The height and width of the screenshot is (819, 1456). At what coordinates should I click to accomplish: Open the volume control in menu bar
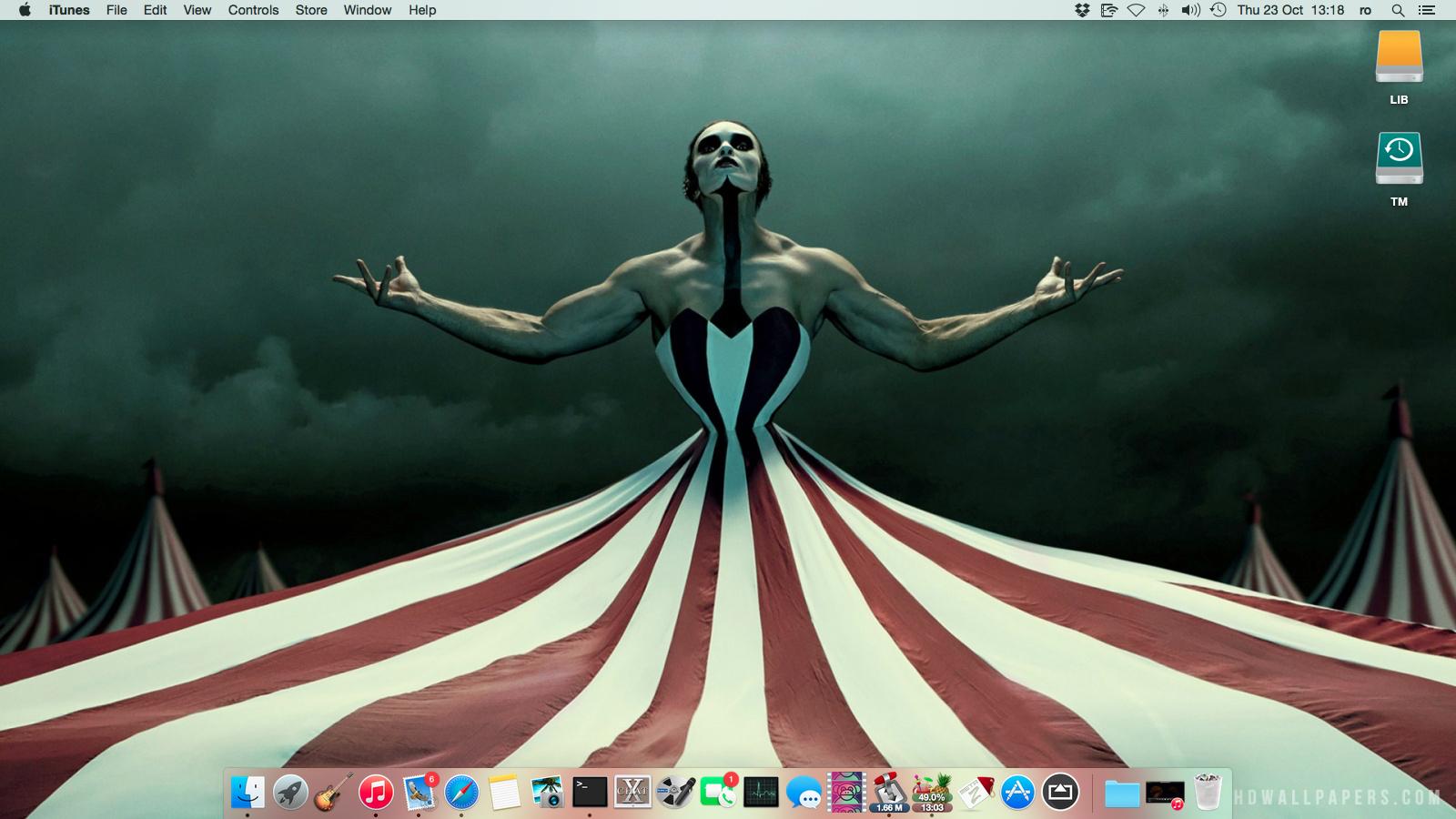click(x=1190, y=10)
